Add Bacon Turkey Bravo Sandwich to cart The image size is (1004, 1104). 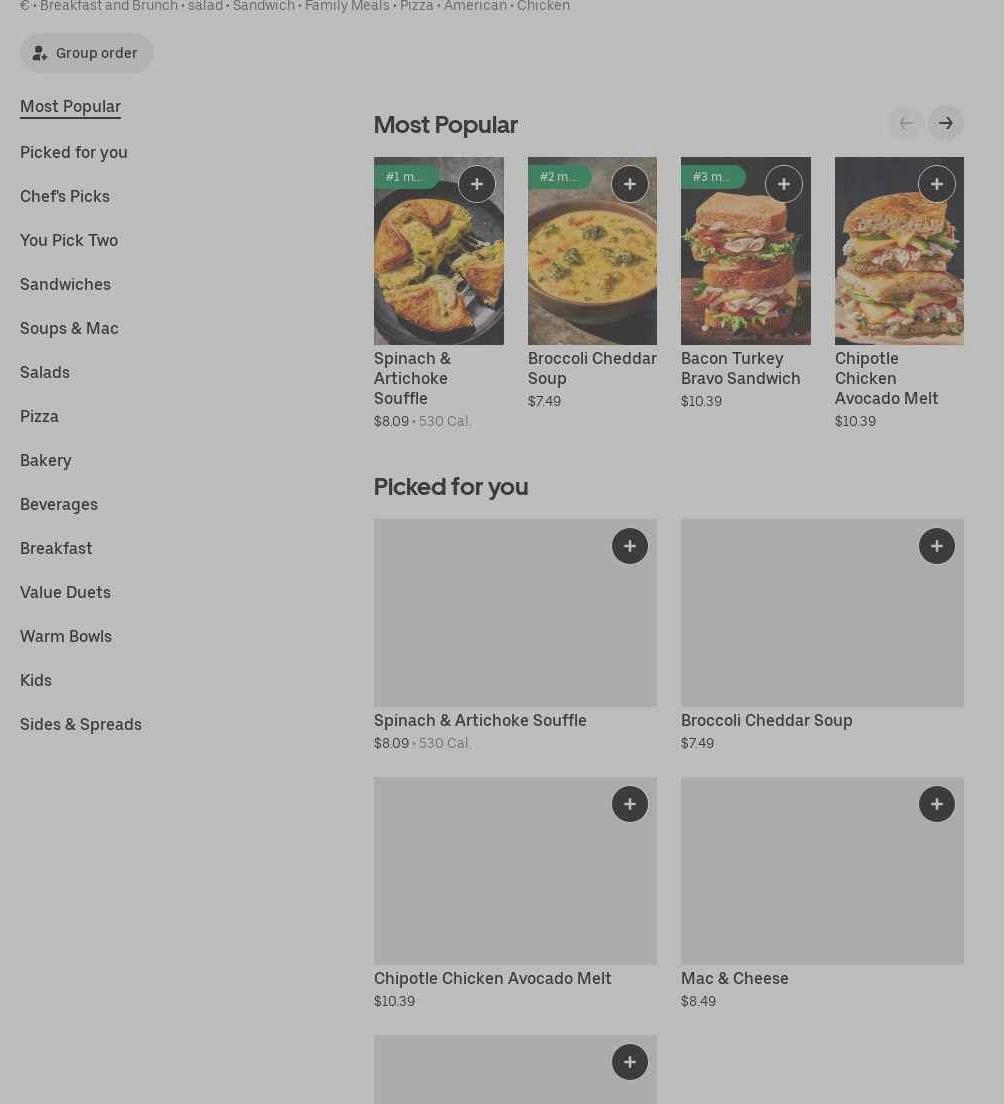click(784, 184)
